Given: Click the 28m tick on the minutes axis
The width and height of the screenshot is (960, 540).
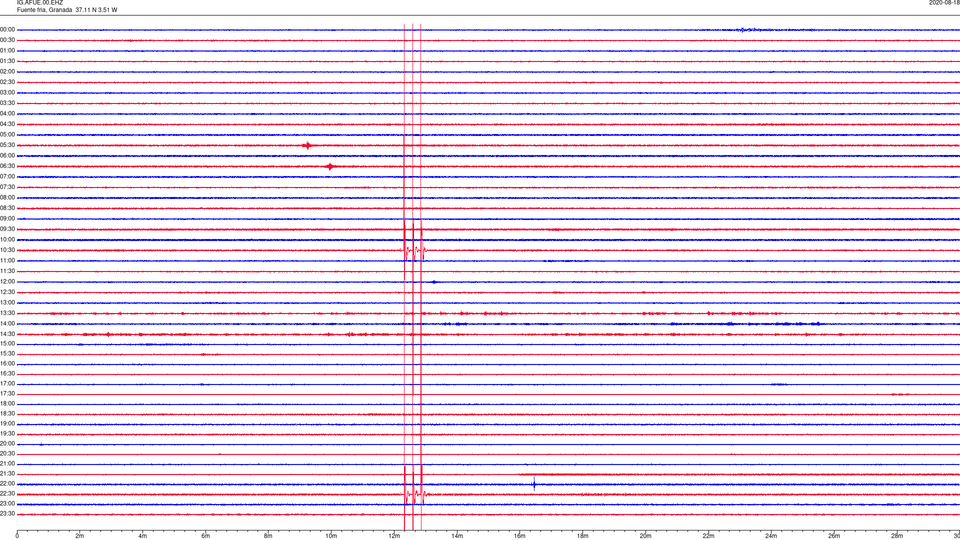Looking at the screenshot, I should point(897,536).
